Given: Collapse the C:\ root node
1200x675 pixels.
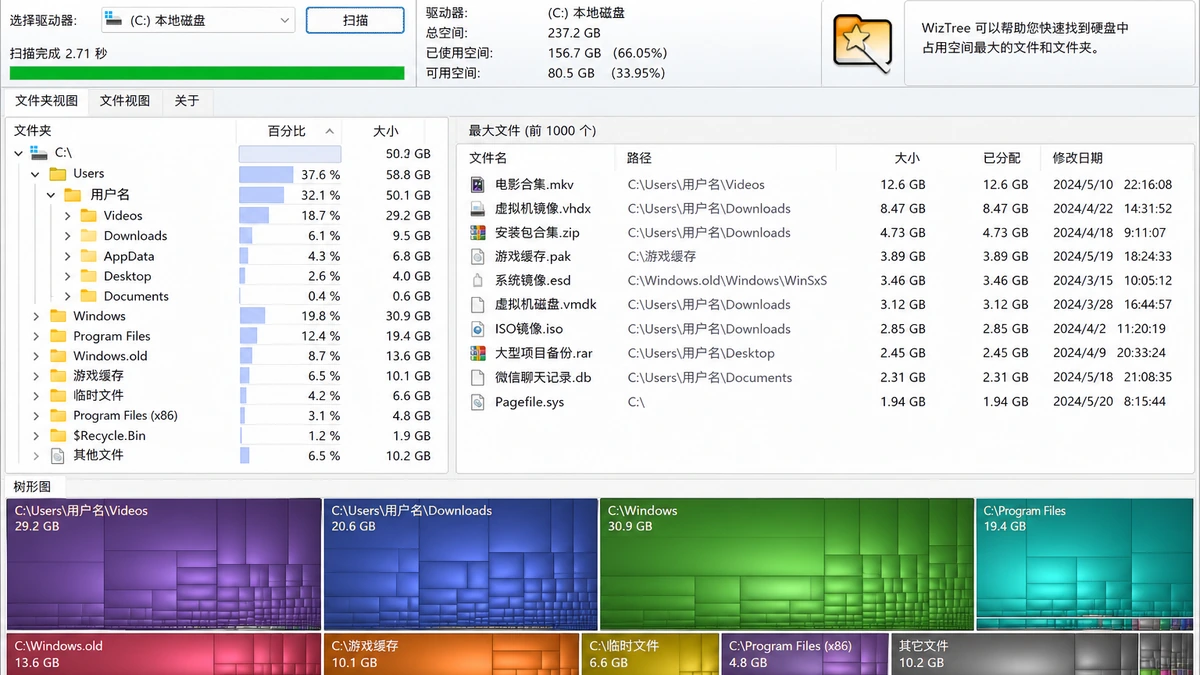Looking at the screenshot, I should (x=18, y=153).
